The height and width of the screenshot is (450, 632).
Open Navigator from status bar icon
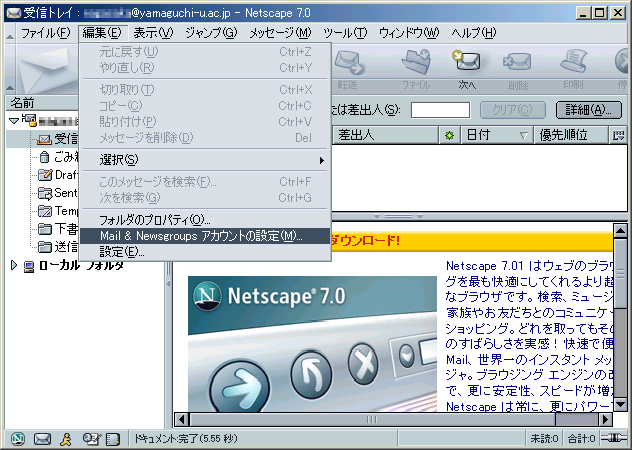[17, 438]
